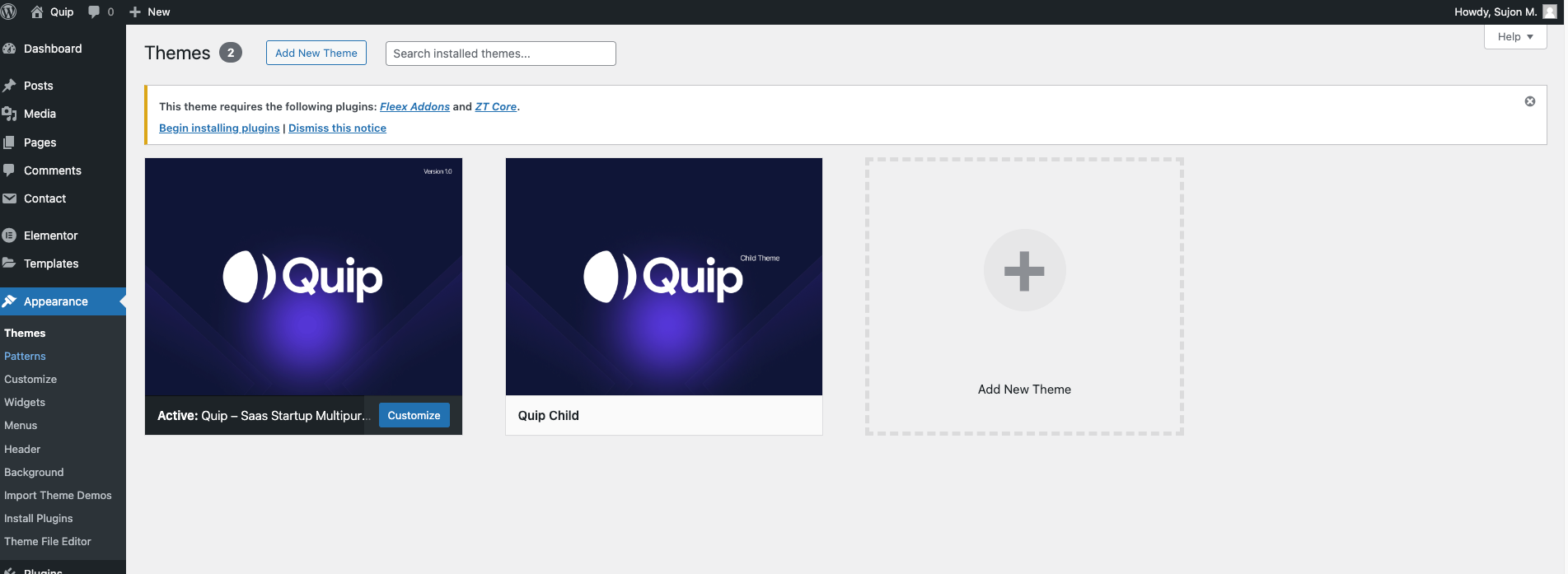The image size is (1568, 574).
Task: Click the Themes page heading
Action: pos(177,53)
